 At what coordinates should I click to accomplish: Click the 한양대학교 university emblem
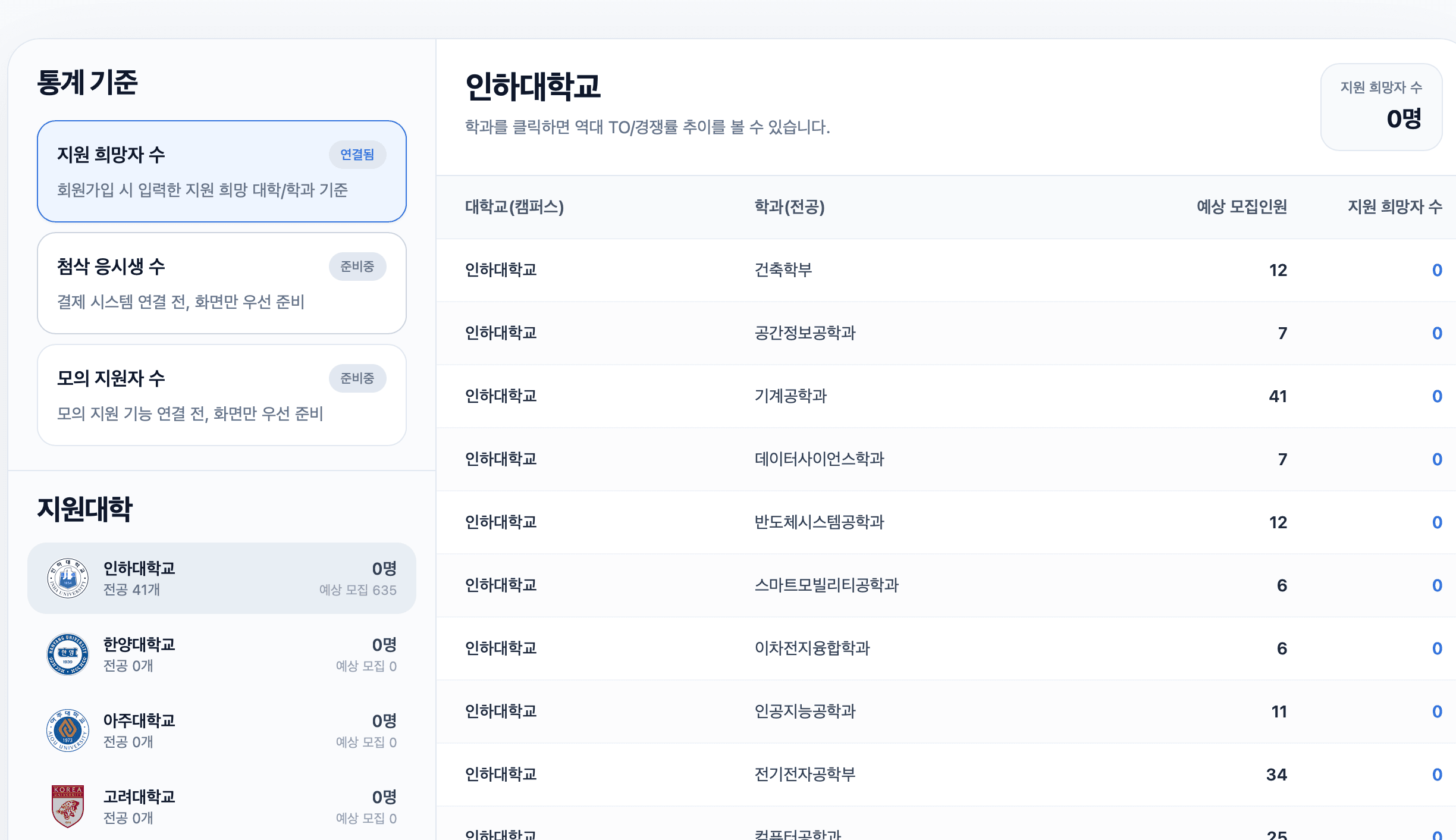[x=67, y=654]
